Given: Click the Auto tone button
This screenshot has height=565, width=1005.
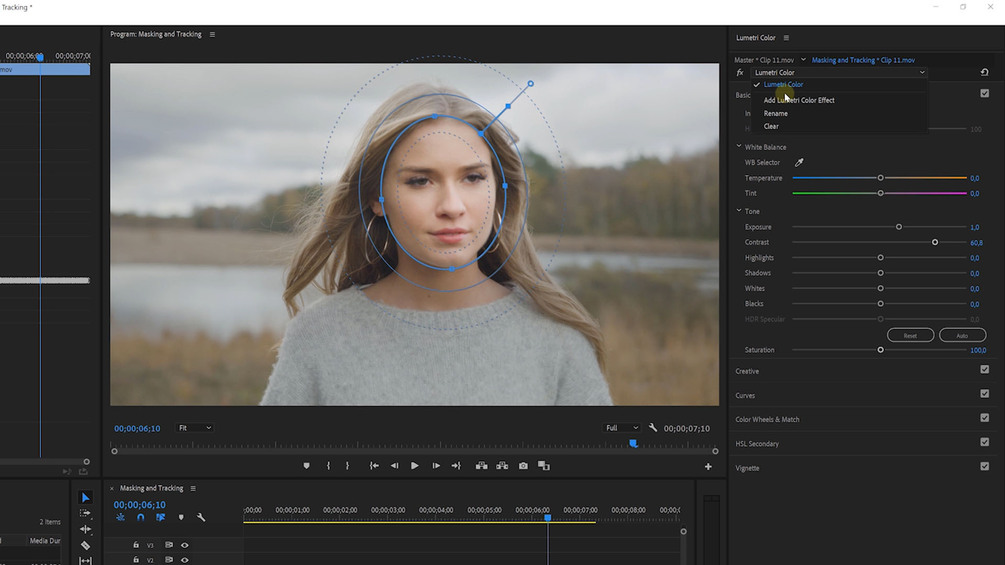Looking at the screenshot, I should click(962, 335).
